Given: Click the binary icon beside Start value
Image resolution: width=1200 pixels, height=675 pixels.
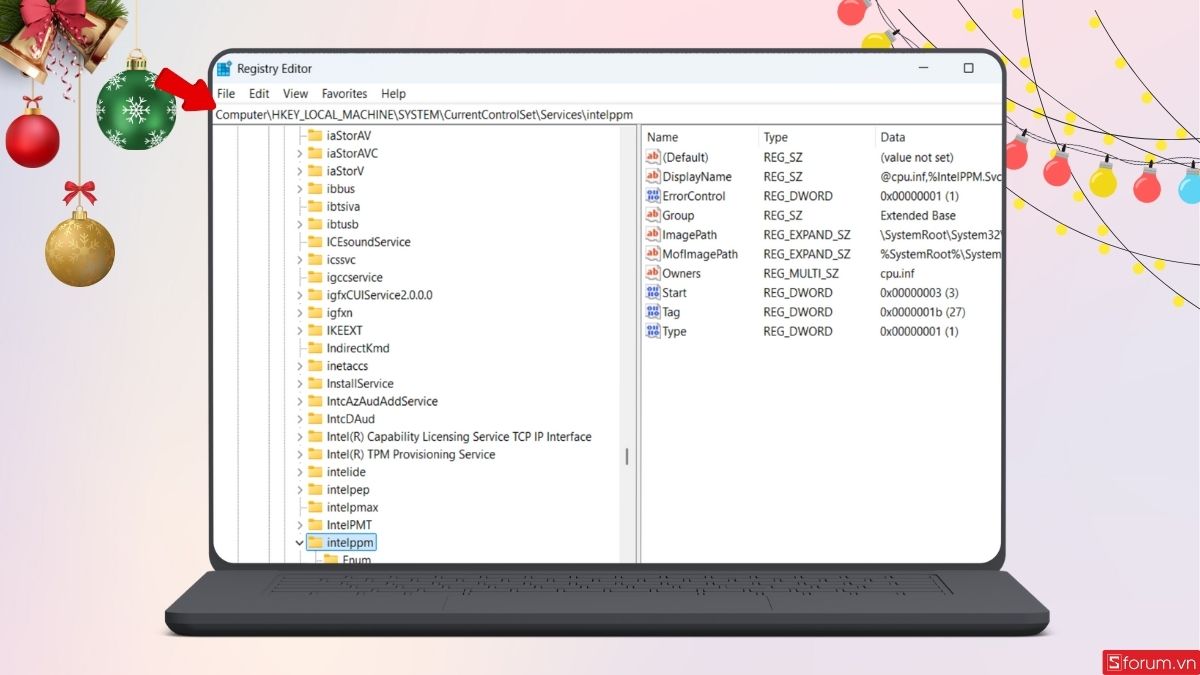Looking at the screenshot, I should 653,292.
